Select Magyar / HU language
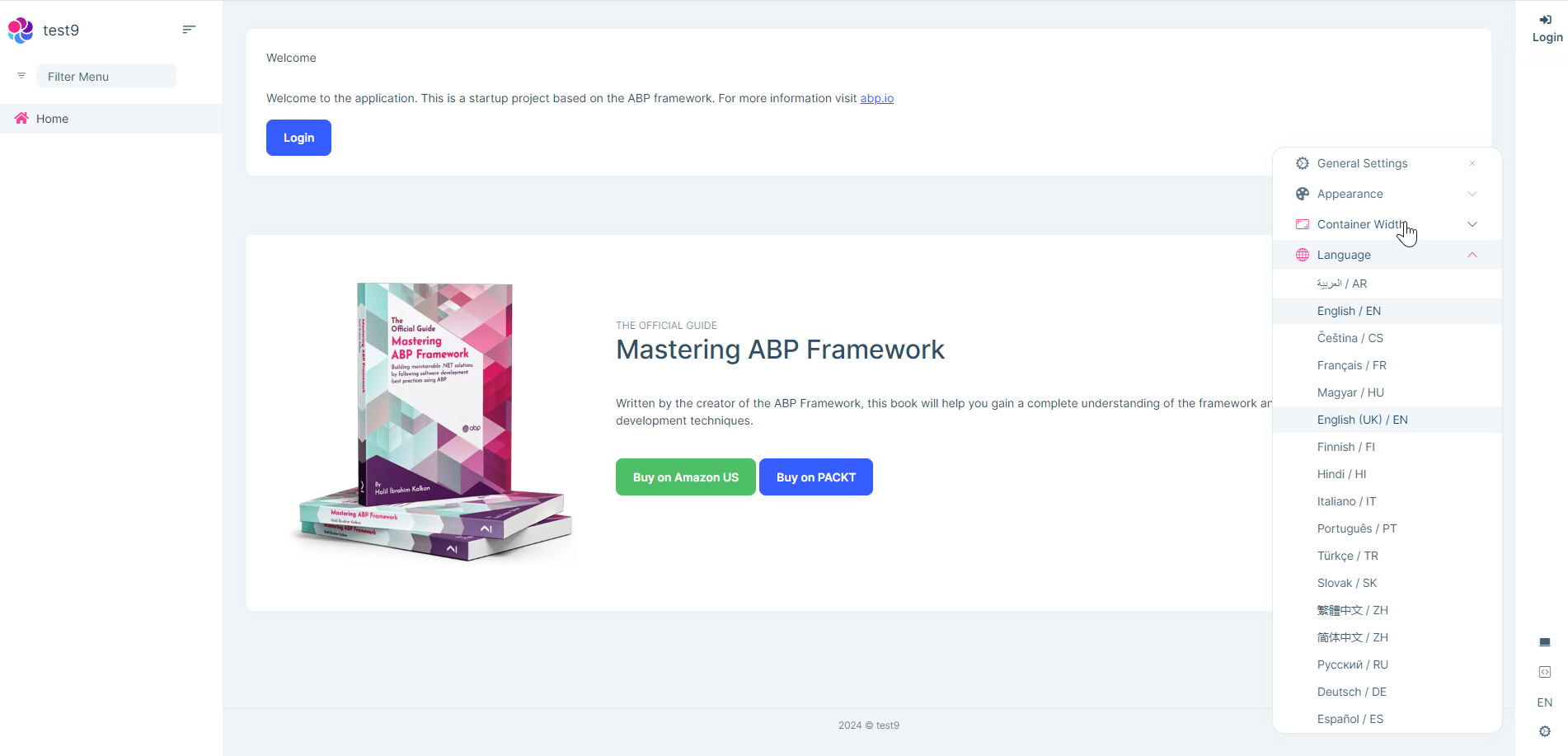This screenshot has width=1568, height=756. point(1387,392)
